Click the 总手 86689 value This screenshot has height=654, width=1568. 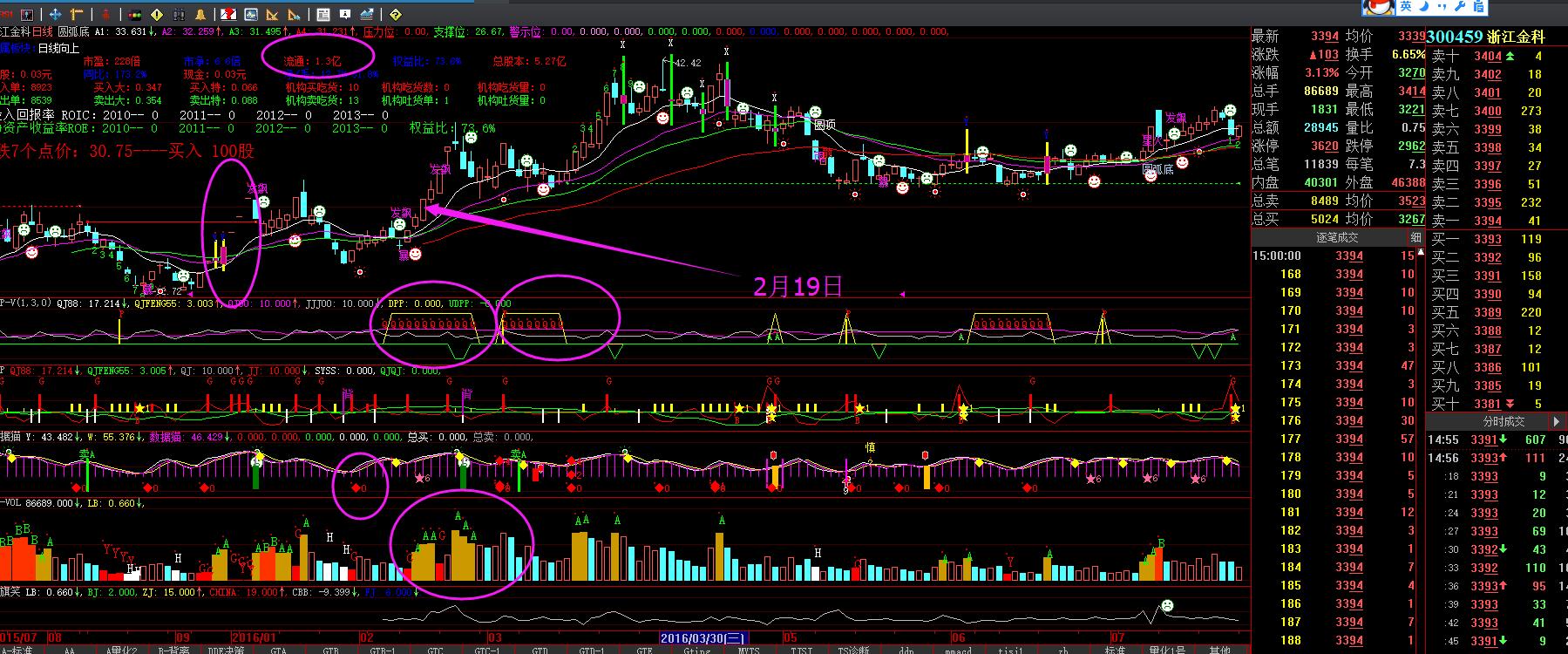pyautogui.click(x=1321, y=91)
